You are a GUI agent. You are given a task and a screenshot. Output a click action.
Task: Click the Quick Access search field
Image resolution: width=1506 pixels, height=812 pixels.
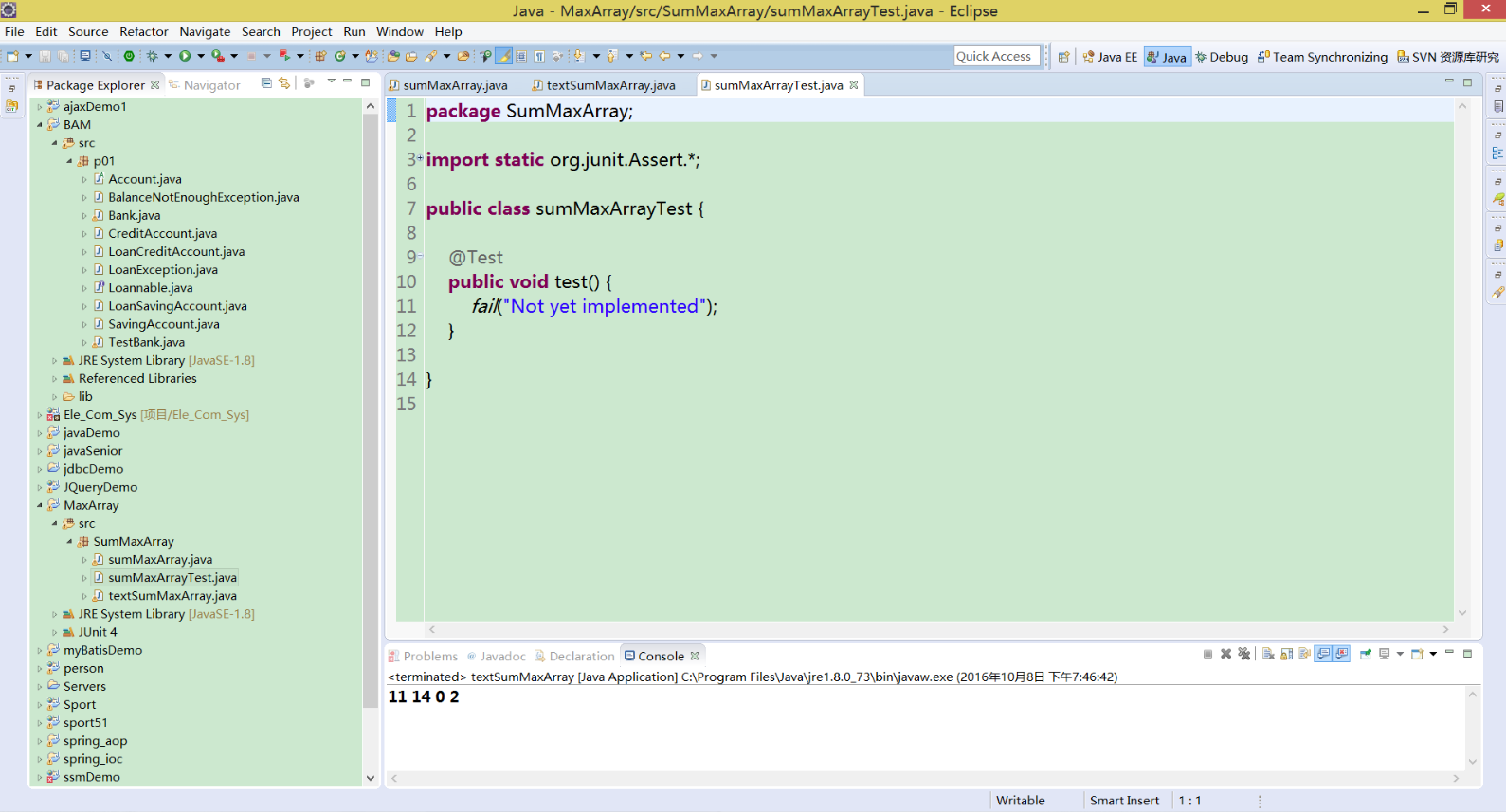pyautogui.click(x=997, y=57)
